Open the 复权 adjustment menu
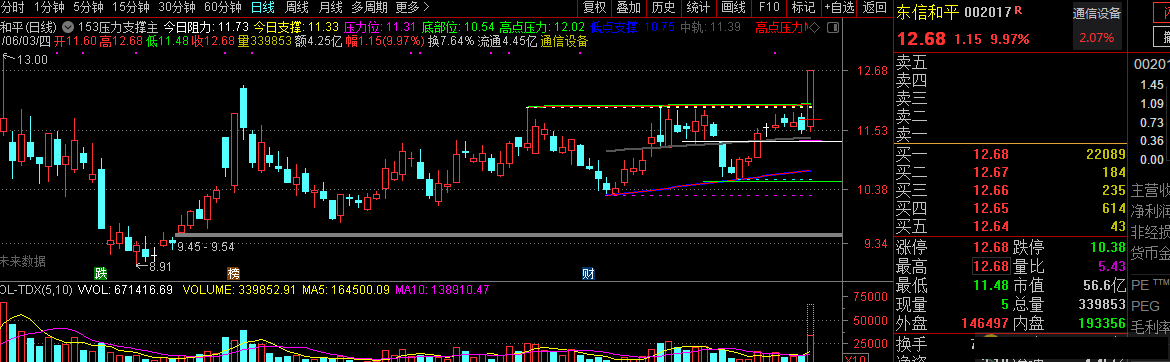 pos(595,7)
